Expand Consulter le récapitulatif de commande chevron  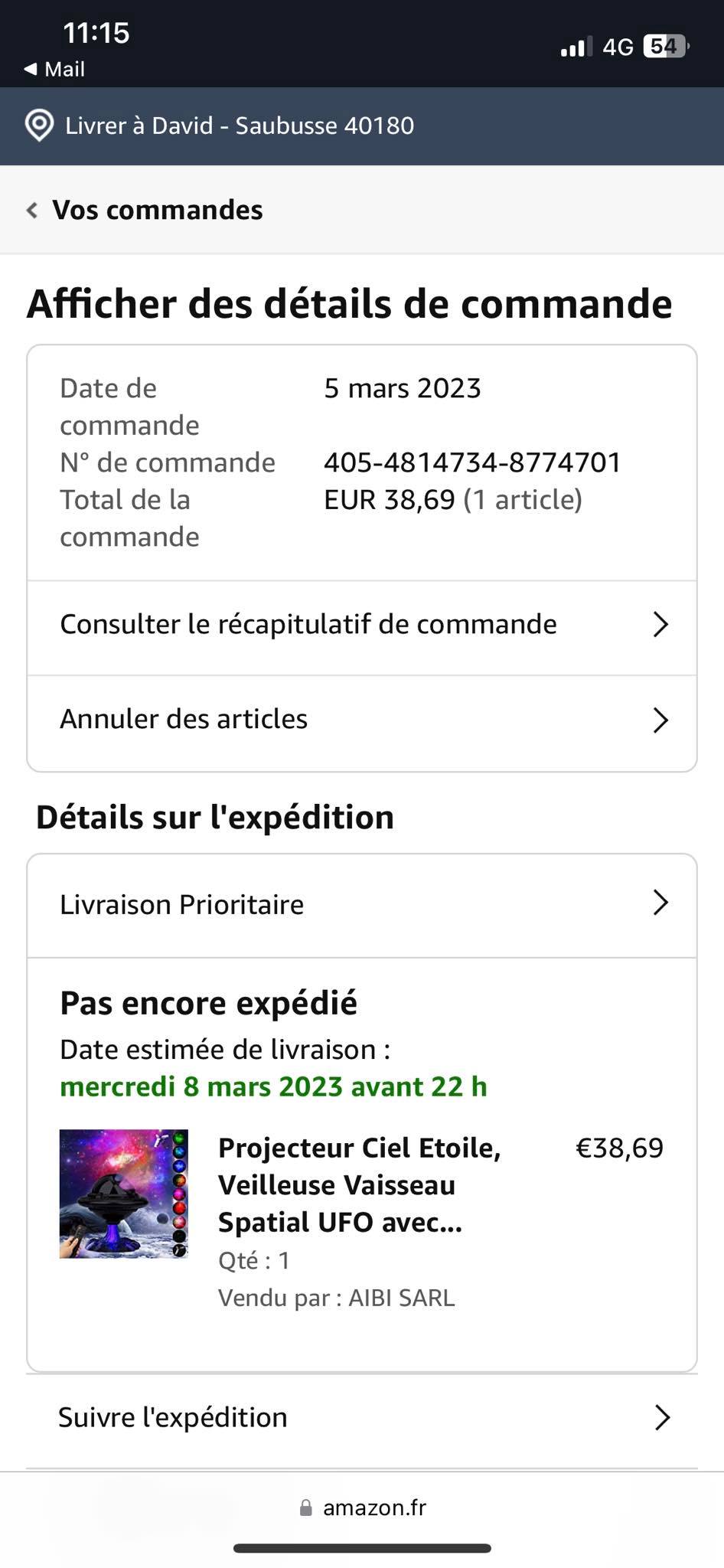click(x=660, y=625)
